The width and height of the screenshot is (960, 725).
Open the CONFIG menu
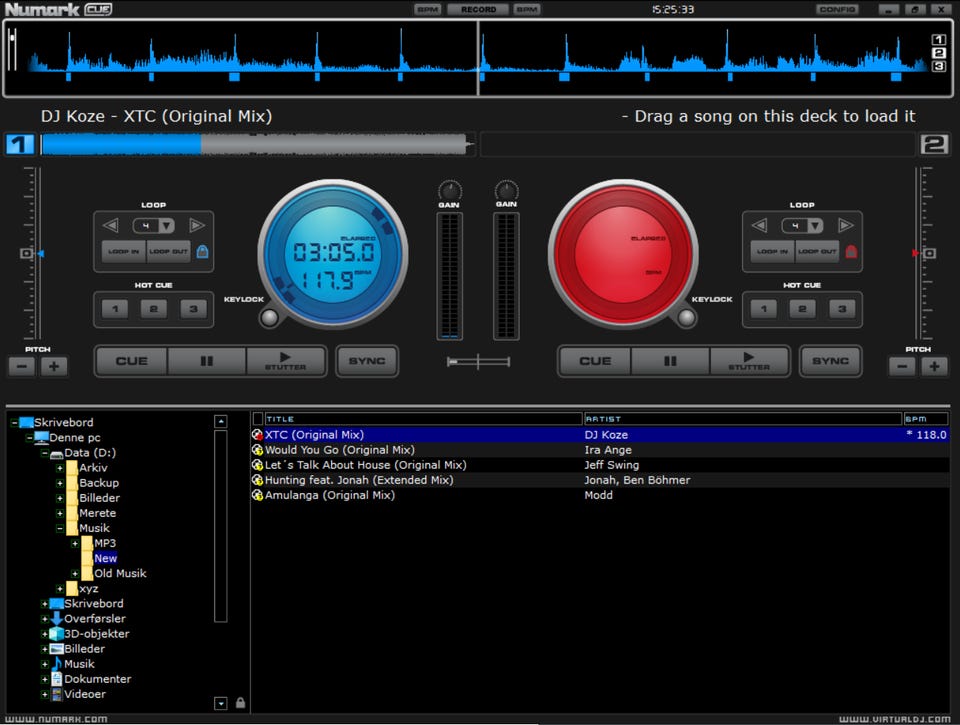pyautogui.click(x=837, y=9)
